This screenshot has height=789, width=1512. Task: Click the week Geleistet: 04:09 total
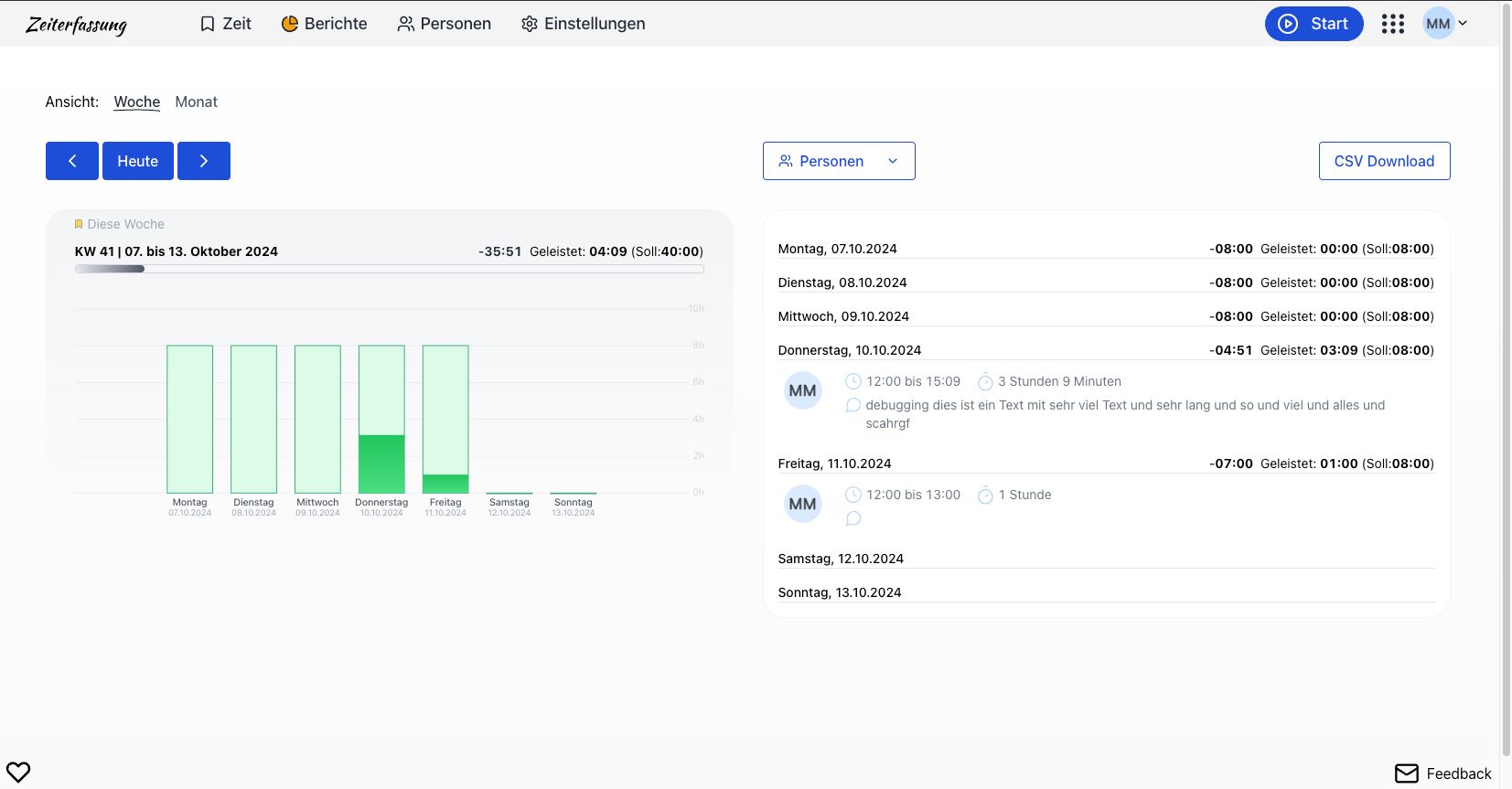(578, 251)
